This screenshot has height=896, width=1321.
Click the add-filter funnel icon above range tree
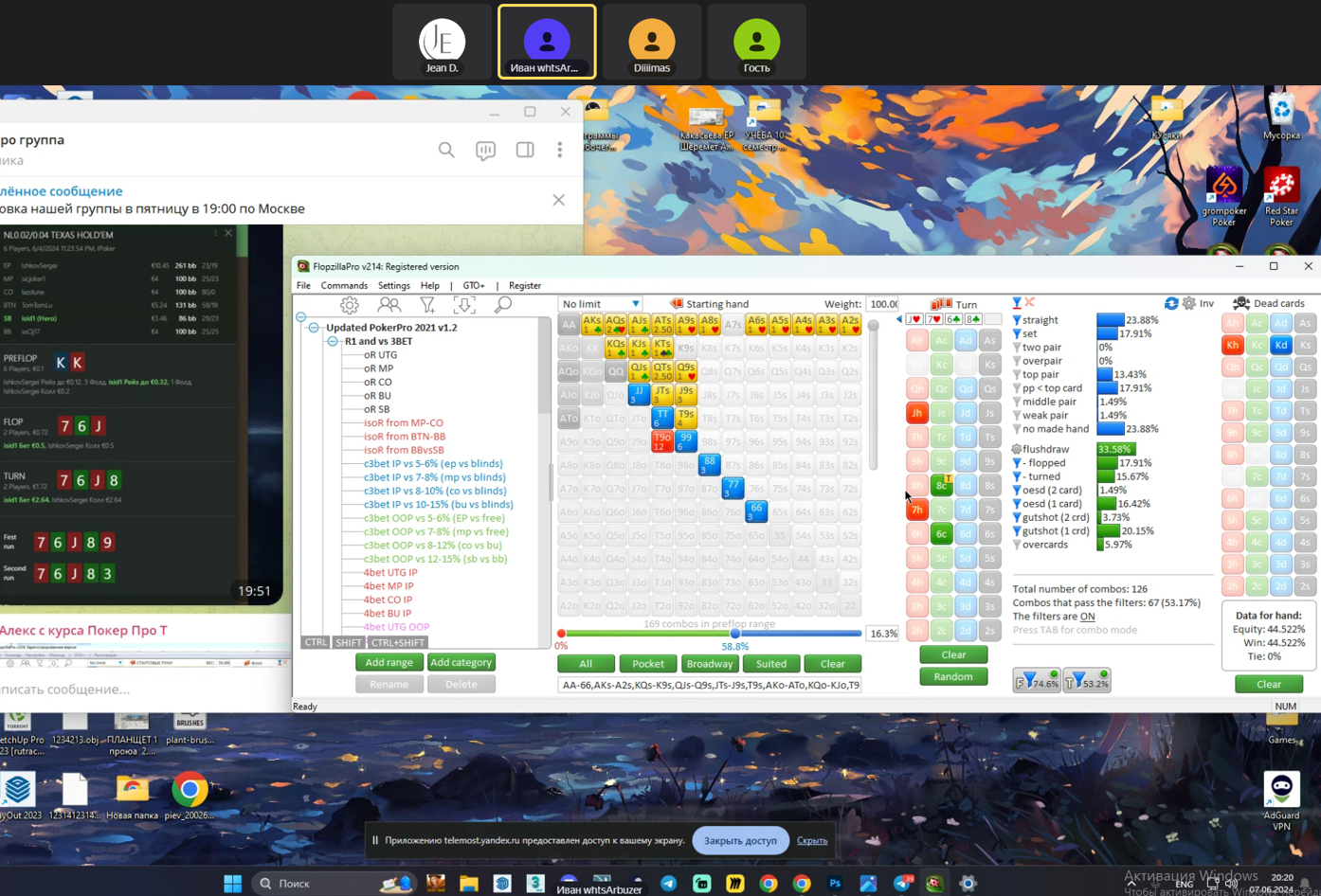coord(427,305)
